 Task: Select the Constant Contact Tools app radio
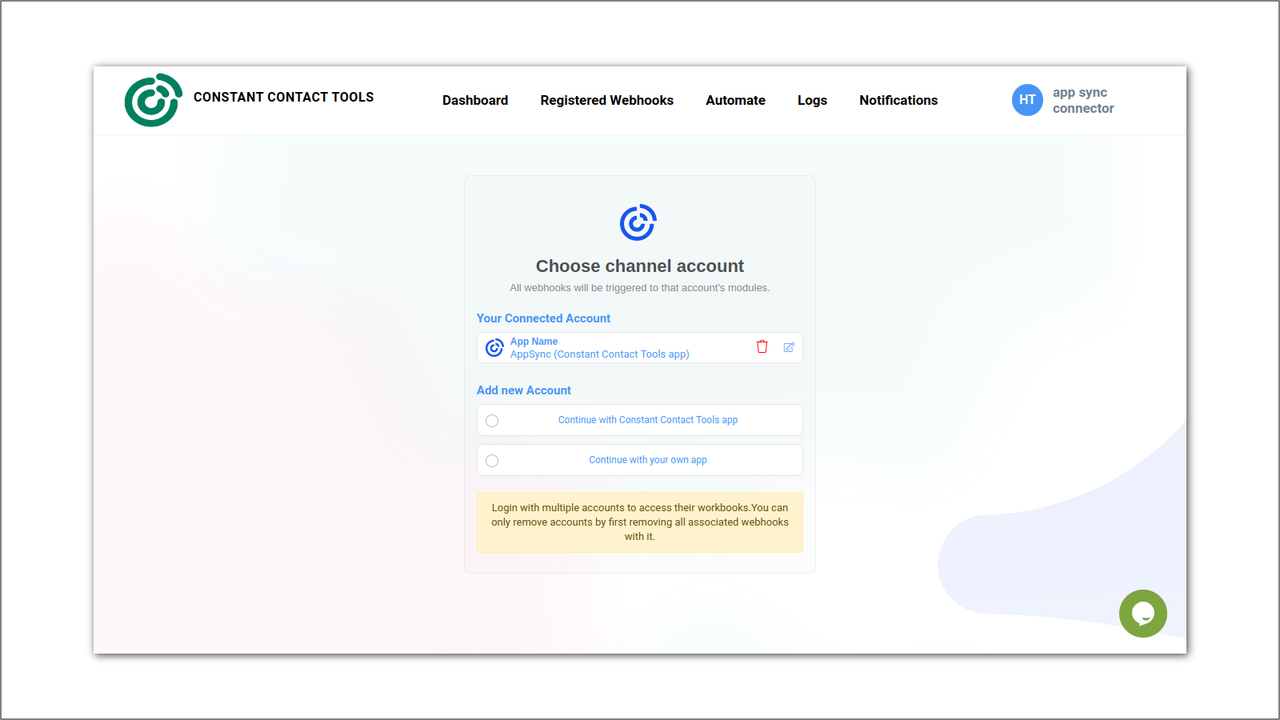coord(492,421)
